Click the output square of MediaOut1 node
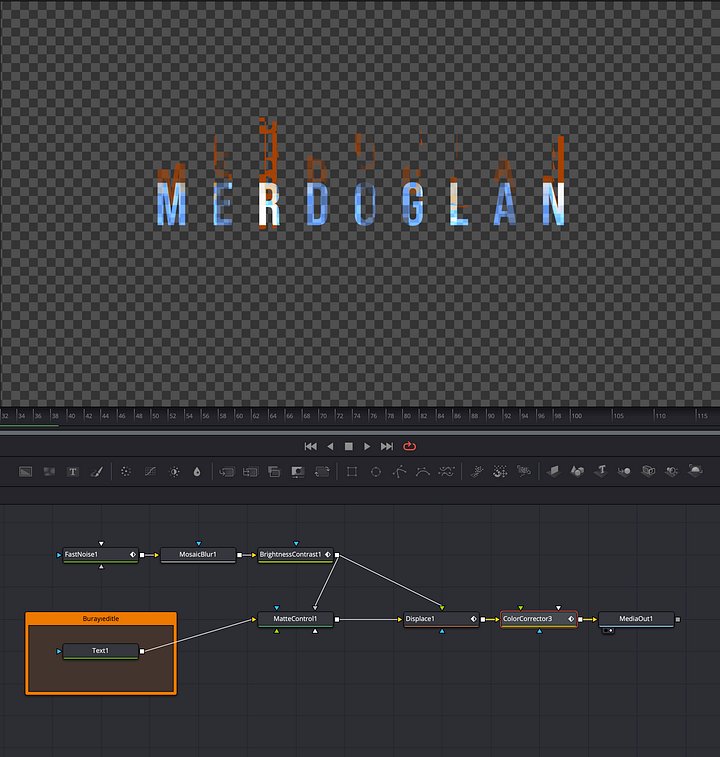720x757 pixels. pos(678,619)
